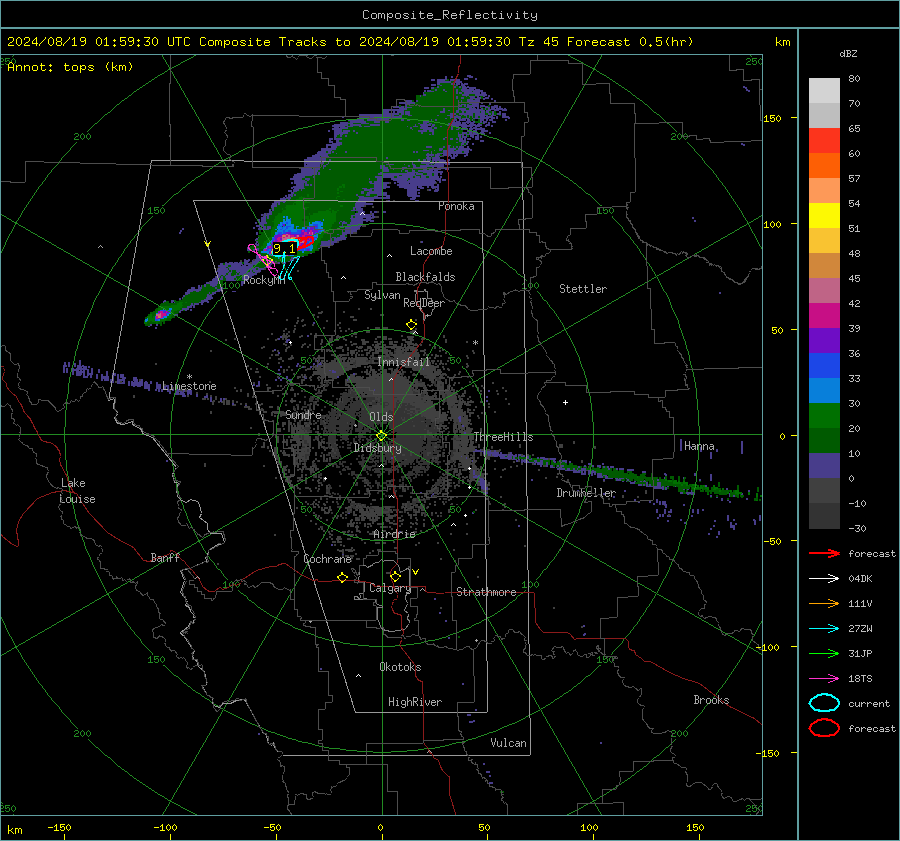Click the yellow diamond marker below Cochrane
Screen dimensions: 900x841
(343, 578)
